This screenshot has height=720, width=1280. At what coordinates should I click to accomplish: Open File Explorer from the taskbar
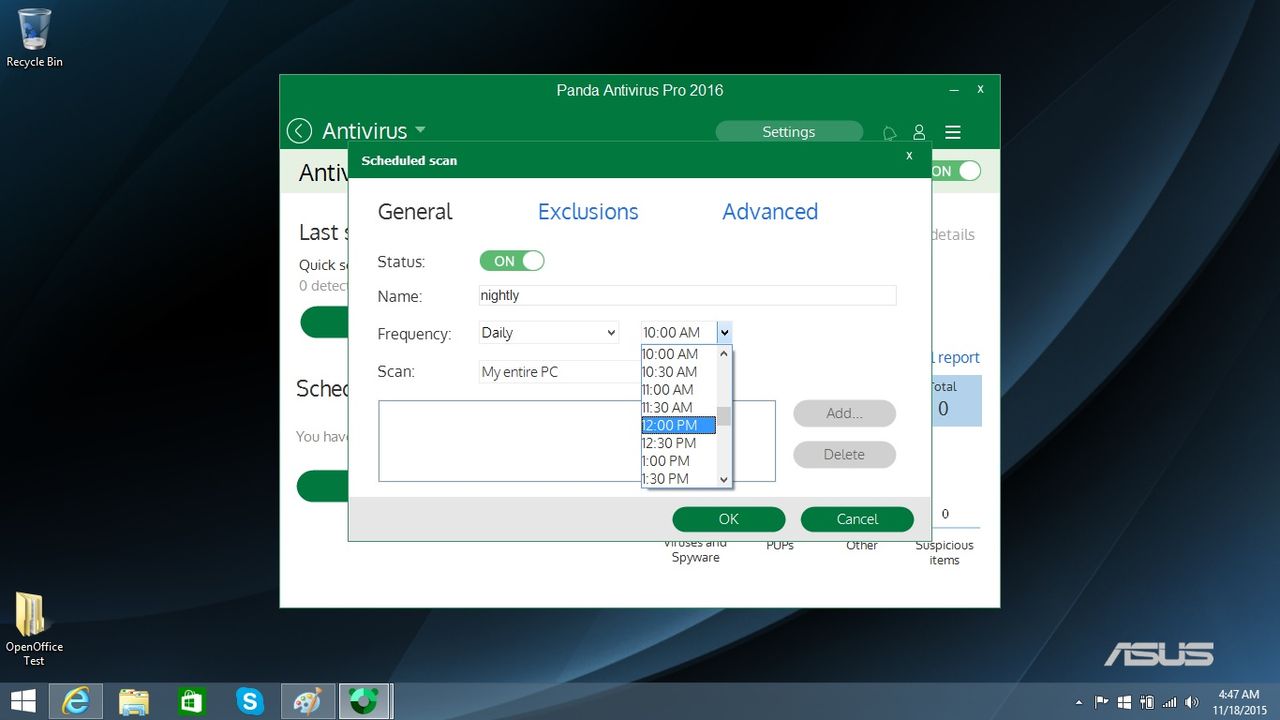133,701
